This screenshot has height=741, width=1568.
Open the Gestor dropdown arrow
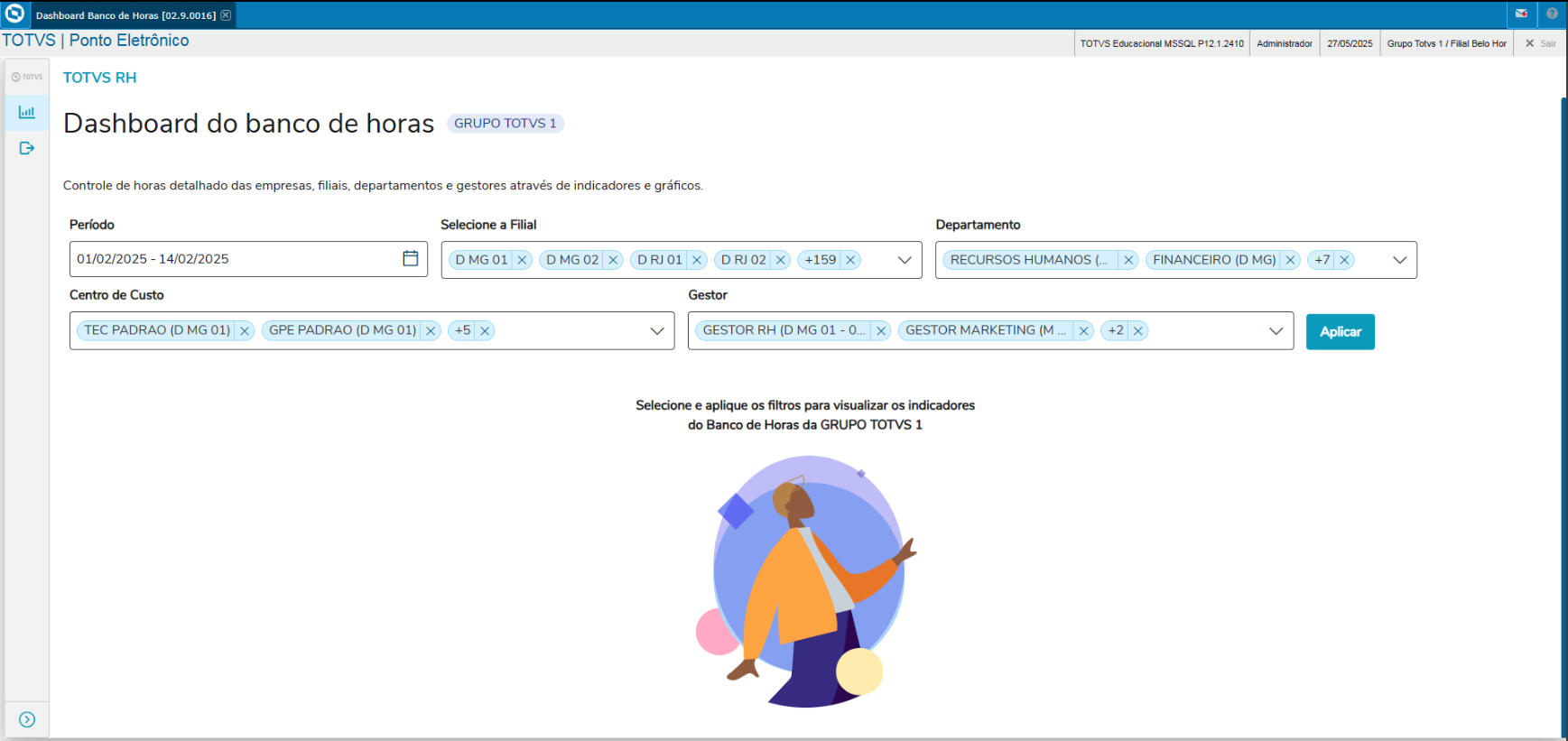click(x=1276, y=331)
